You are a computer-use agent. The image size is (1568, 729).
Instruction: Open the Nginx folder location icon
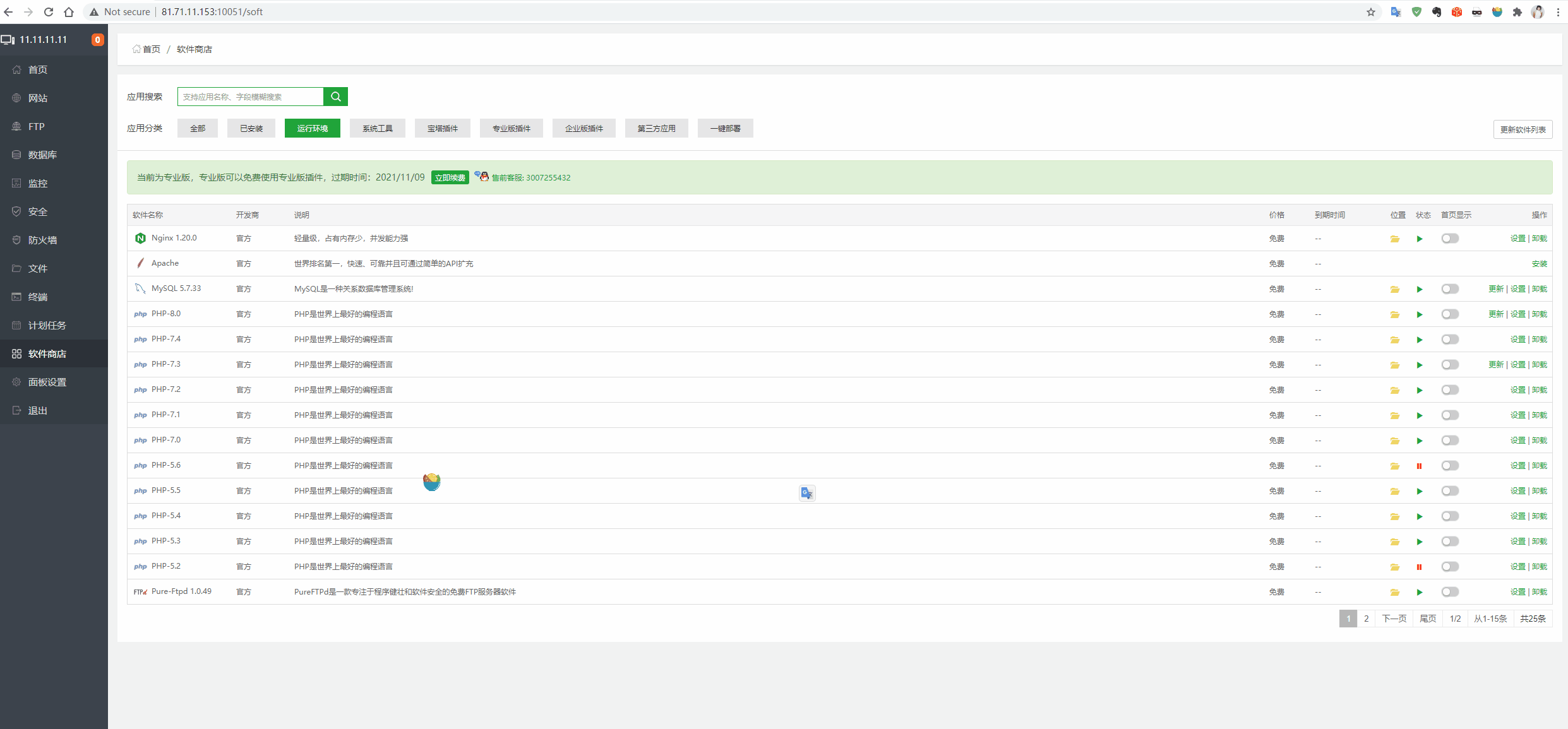coord(1395,239)
